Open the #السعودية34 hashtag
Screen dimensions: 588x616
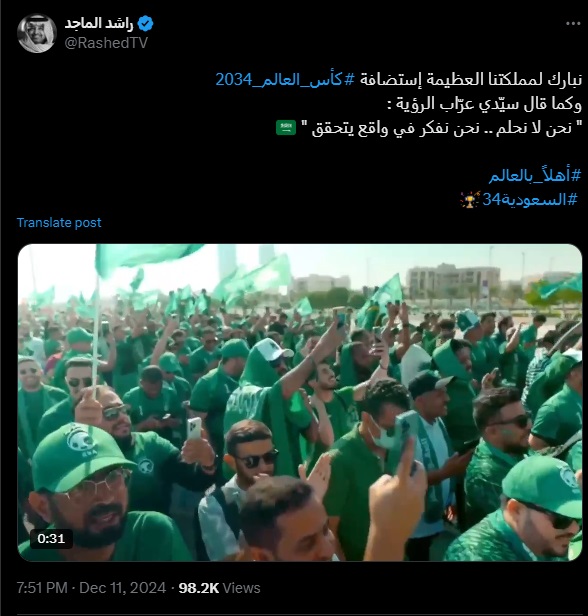pos(530,200)
